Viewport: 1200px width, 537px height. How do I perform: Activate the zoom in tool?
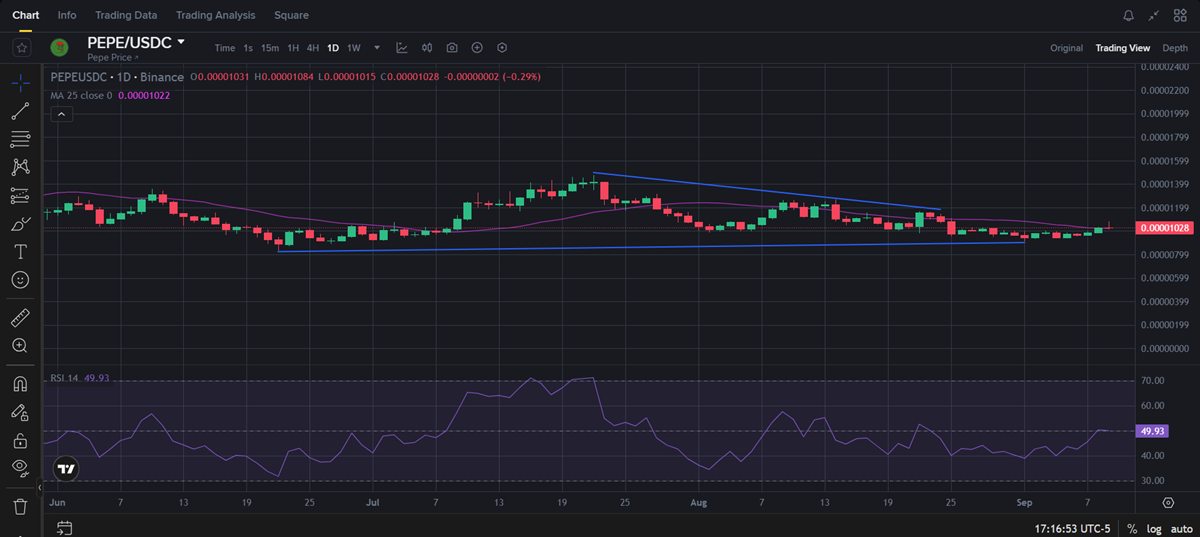point(20,345)
